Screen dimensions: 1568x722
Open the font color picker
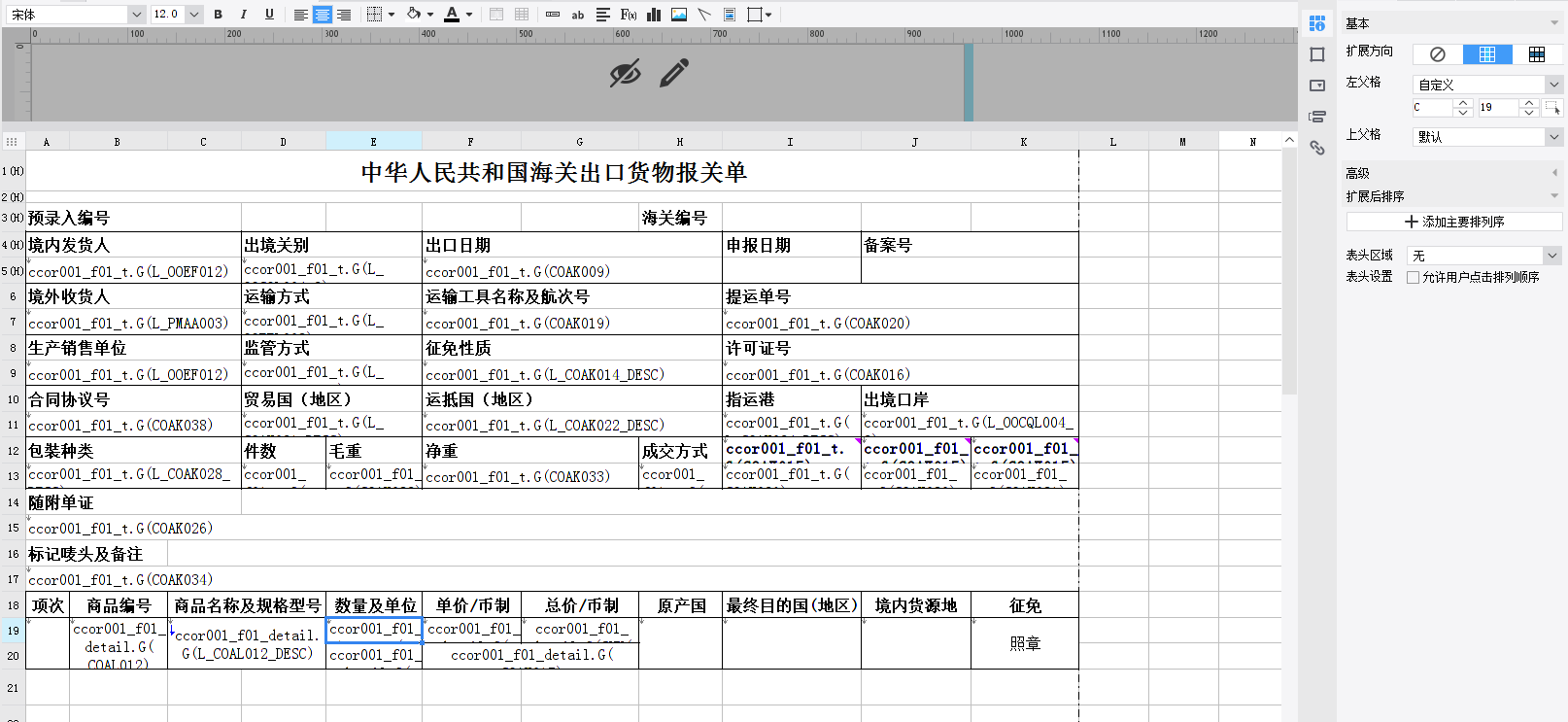click(x=469, y=15)
